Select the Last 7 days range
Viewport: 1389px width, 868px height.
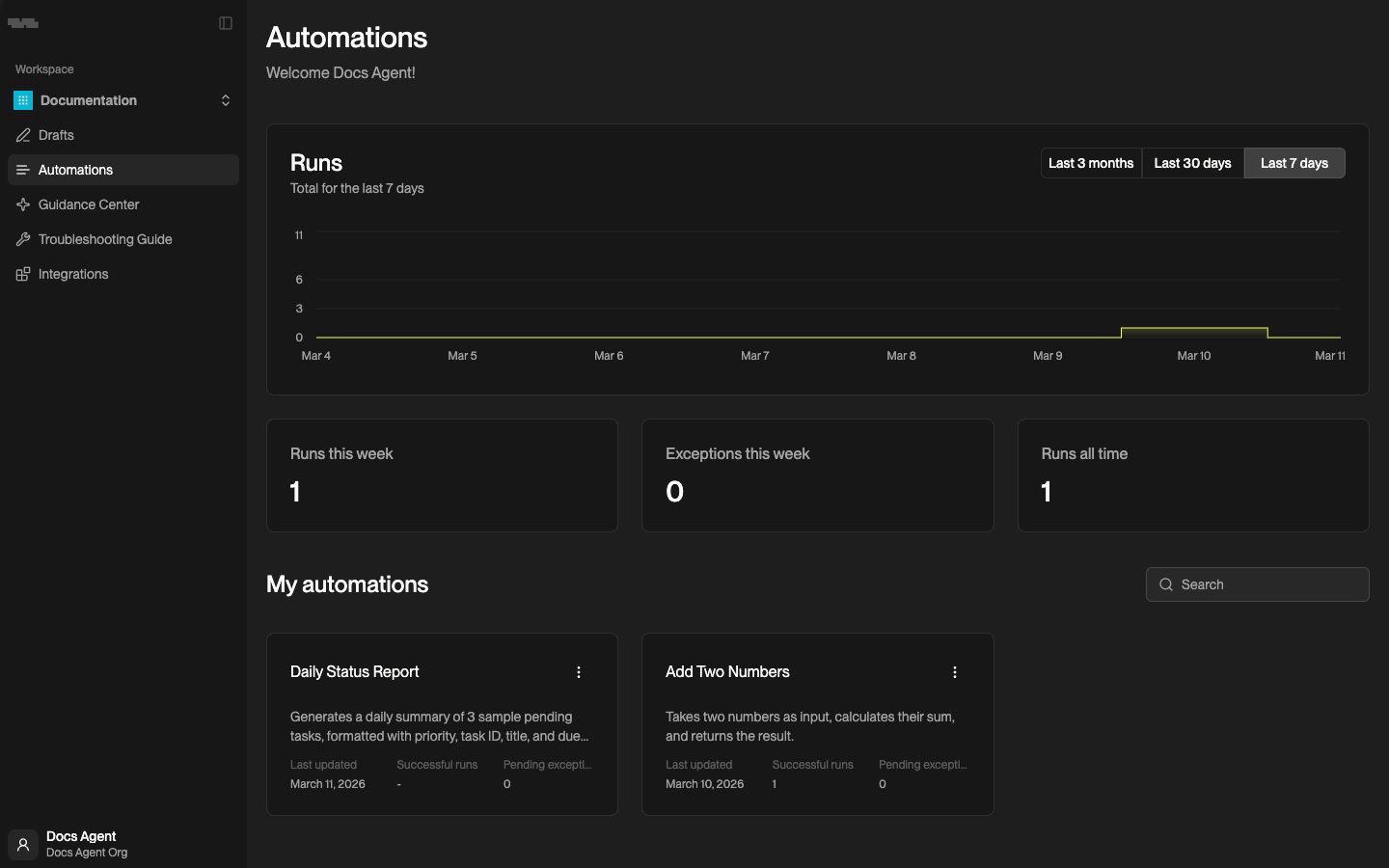(1294, 163)
